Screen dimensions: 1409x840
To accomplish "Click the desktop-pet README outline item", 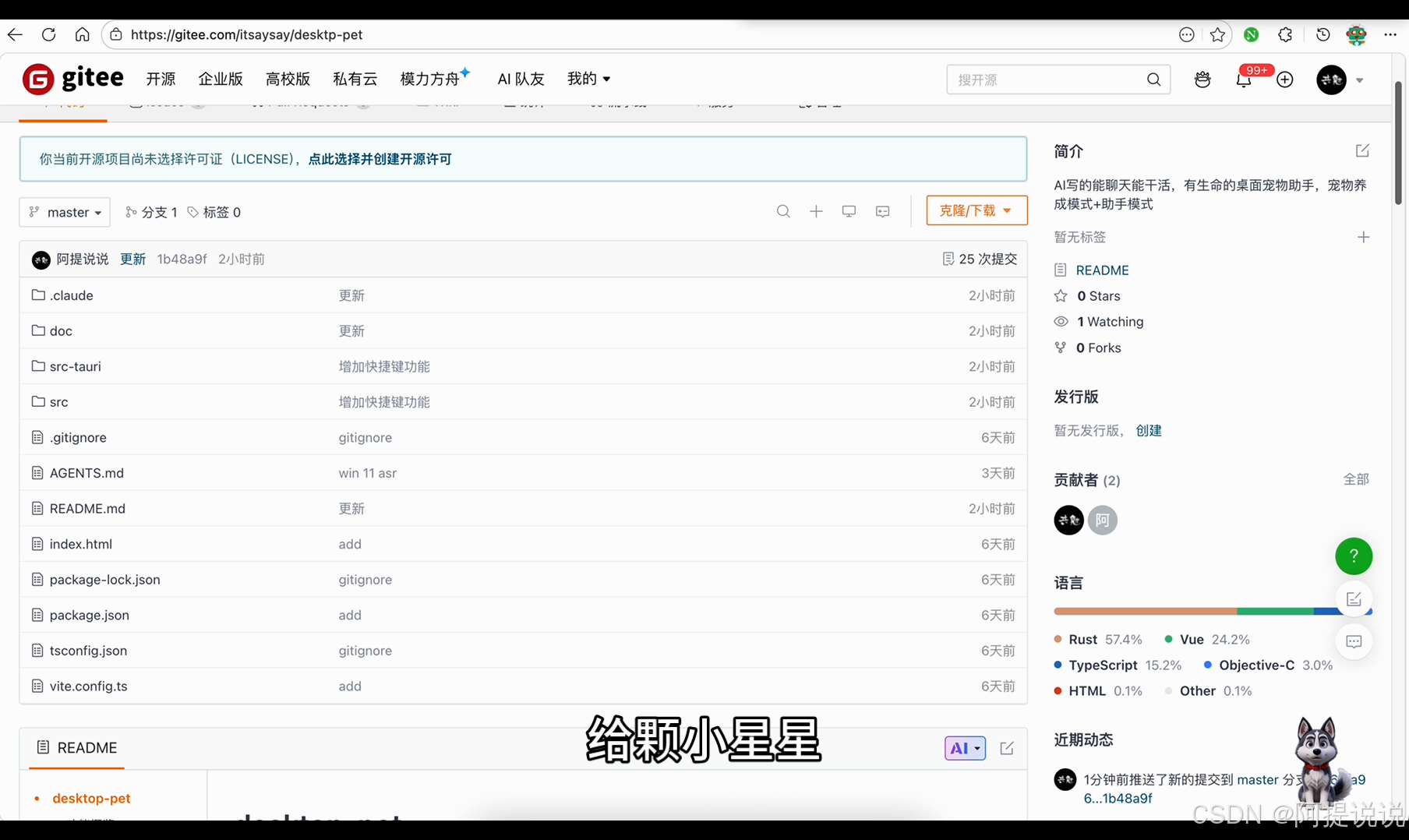I will pos(91,798).
